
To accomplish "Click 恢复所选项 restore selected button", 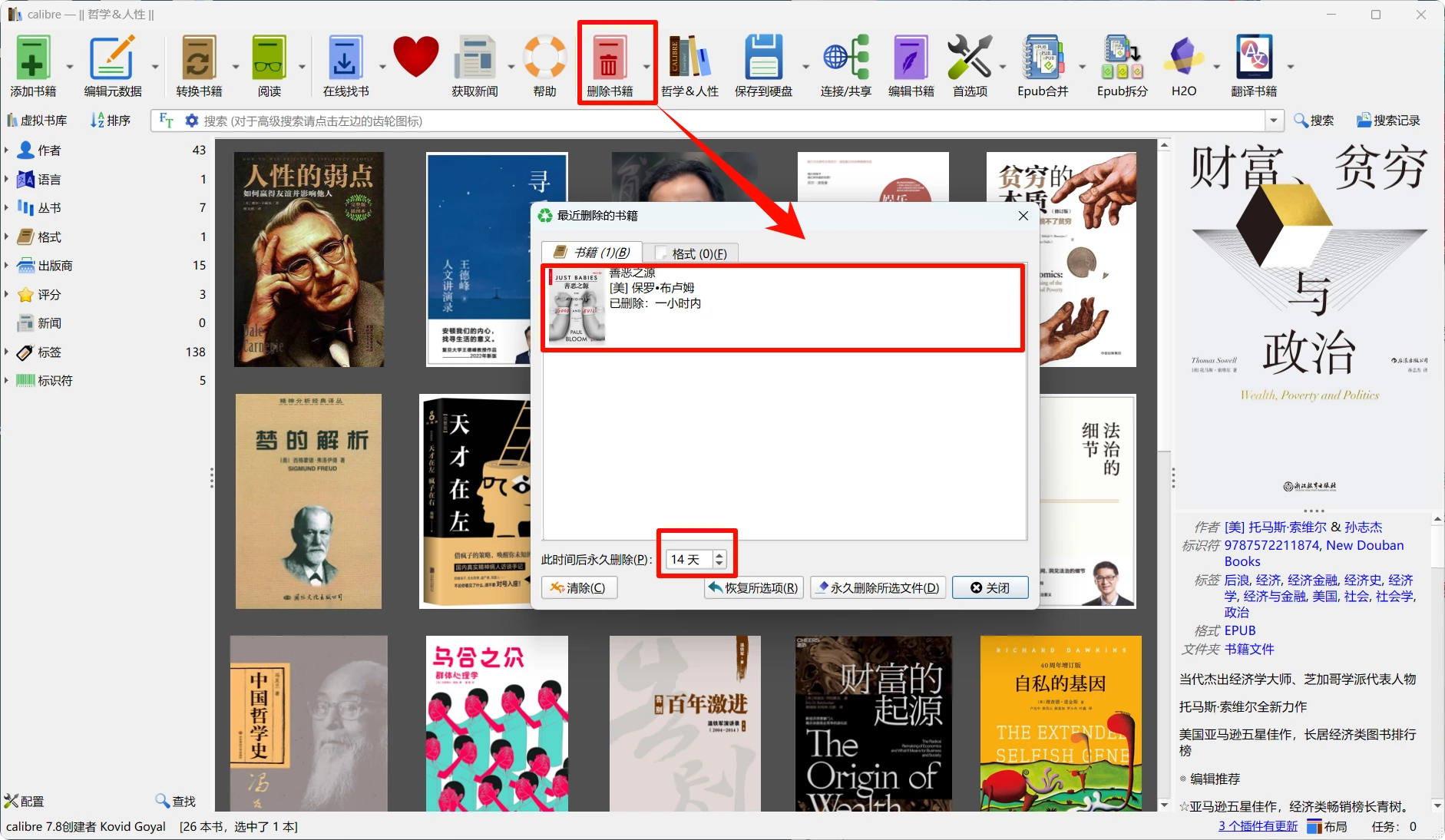I will 754,587.
